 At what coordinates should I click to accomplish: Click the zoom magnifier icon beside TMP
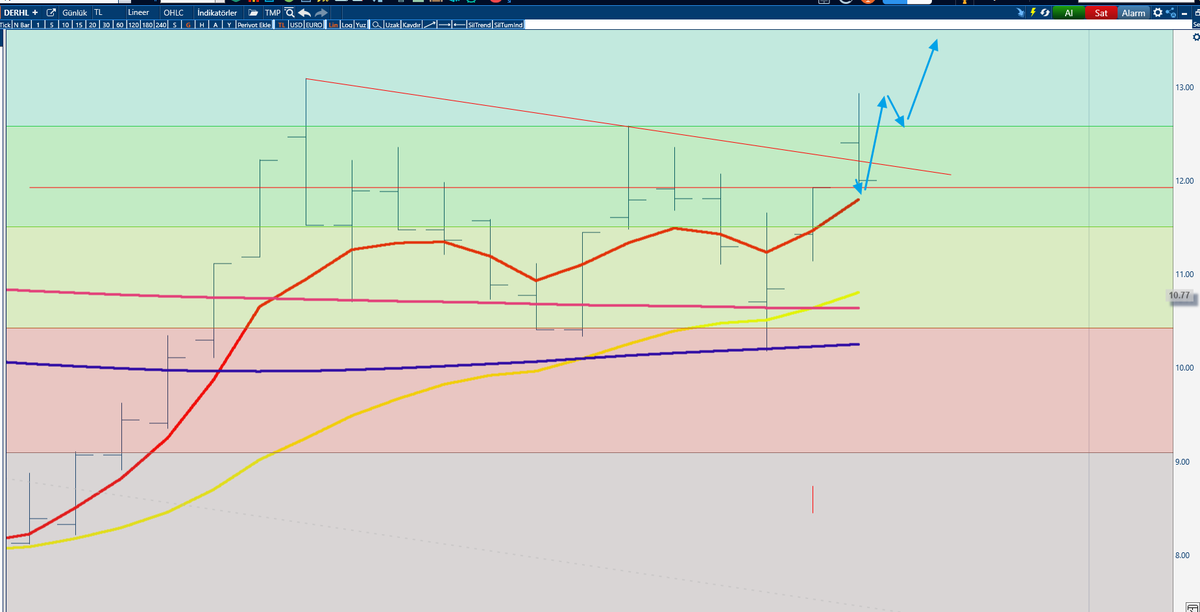click(289, 12)
